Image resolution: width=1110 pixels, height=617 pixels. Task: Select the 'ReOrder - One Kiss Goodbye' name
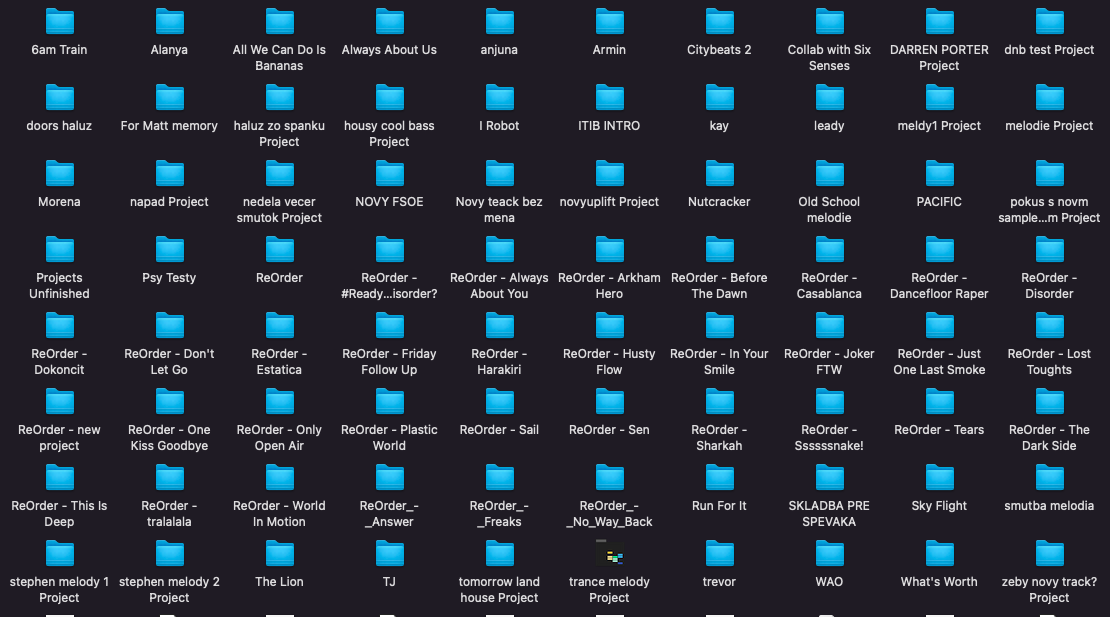(x=169, y=438)
